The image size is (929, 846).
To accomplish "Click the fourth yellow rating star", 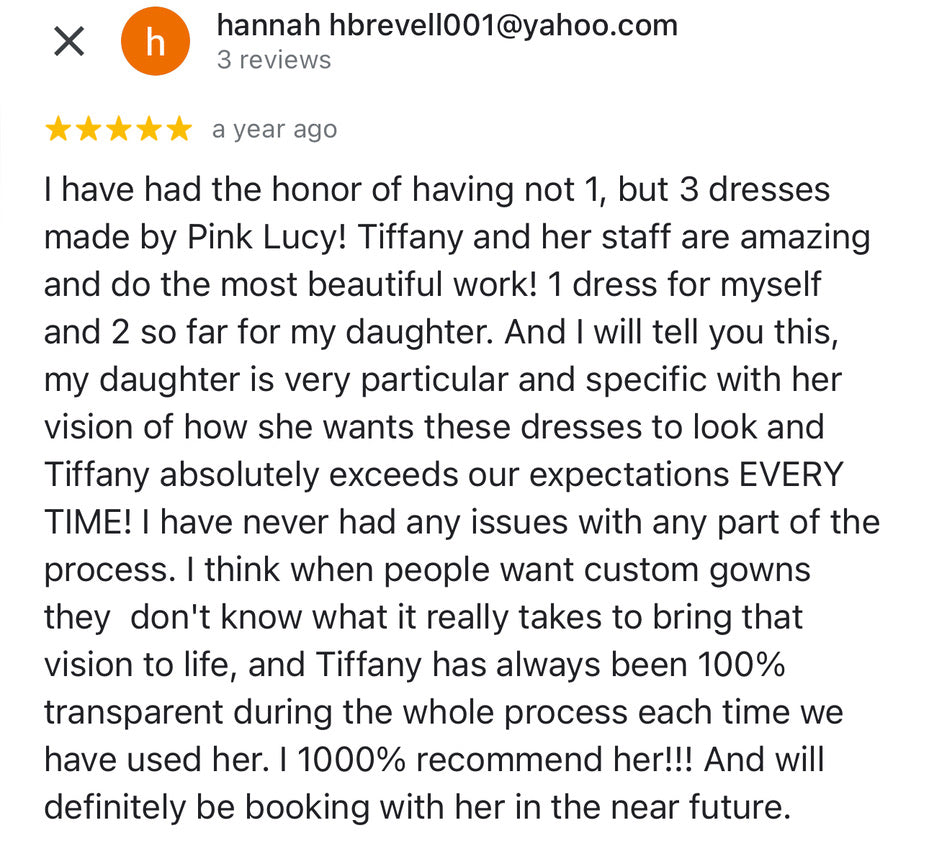I will pos(149,129).
